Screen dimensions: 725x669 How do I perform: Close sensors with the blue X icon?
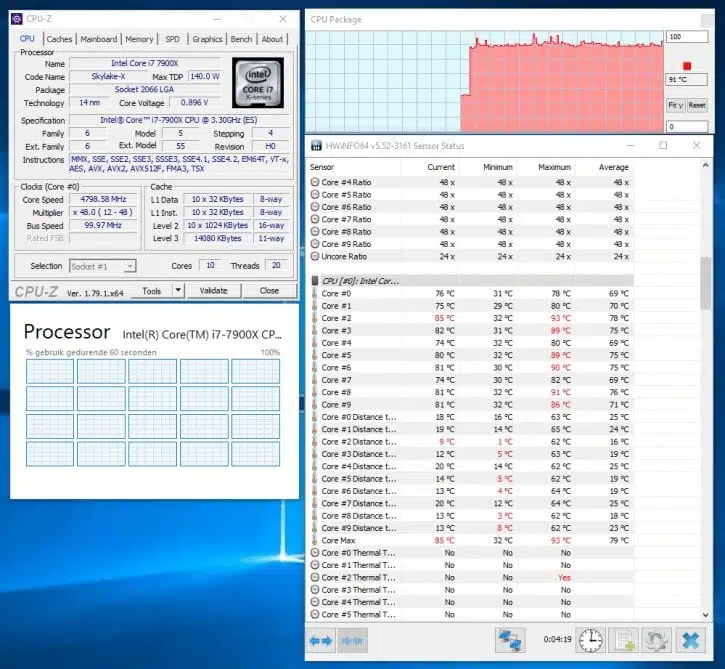(690, 640)
